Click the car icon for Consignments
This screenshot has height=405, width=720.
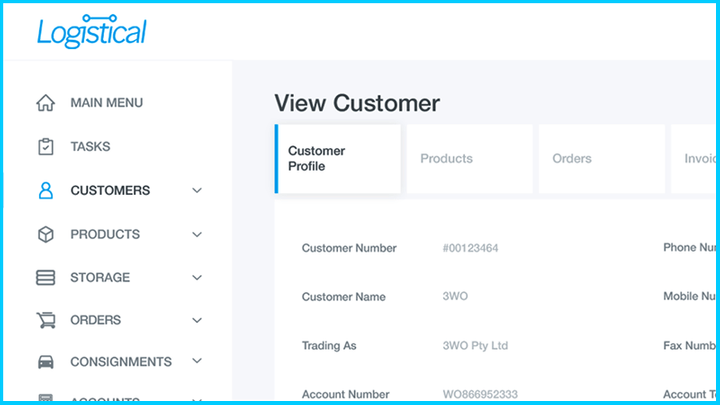tap(45, 362)
